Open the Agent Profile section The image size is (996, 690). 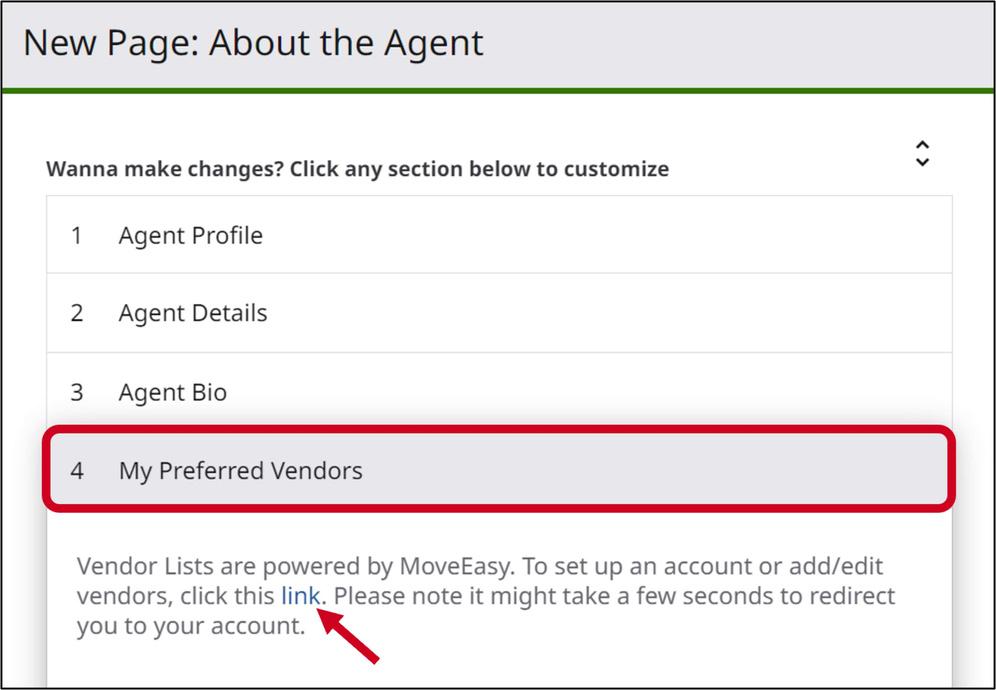coord(190,236)
